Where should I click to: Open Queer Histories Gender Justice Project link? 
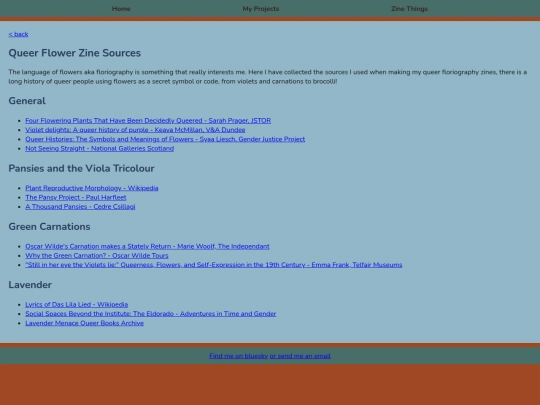(165, 139)
